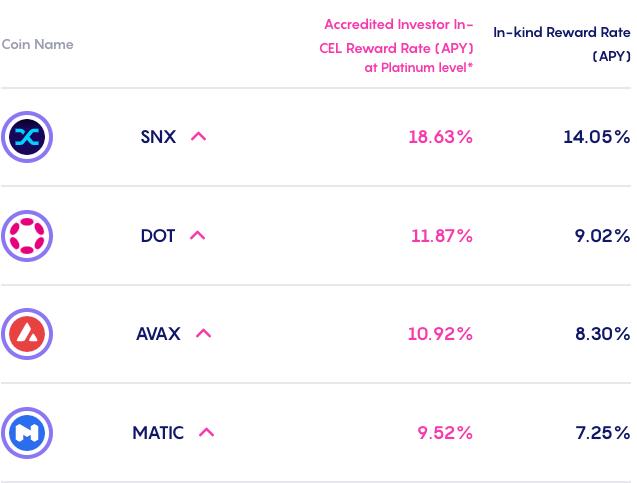Viewport: 637px width, 483px height.
Task: Click AVAX 10.92% CEL reward rate
Action: pyautogui.click(x=440, y=334)
